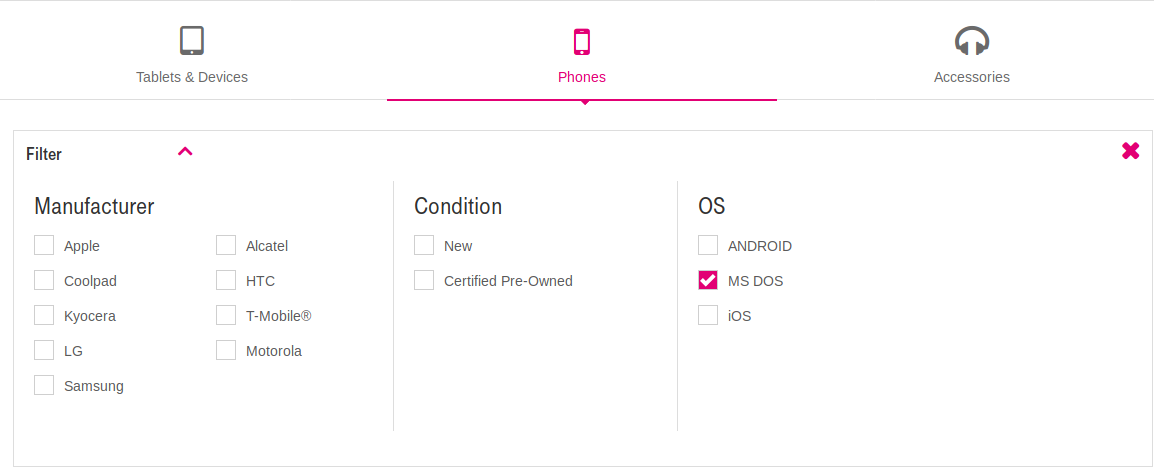Click the pink phone icon

tap(581, 41)
